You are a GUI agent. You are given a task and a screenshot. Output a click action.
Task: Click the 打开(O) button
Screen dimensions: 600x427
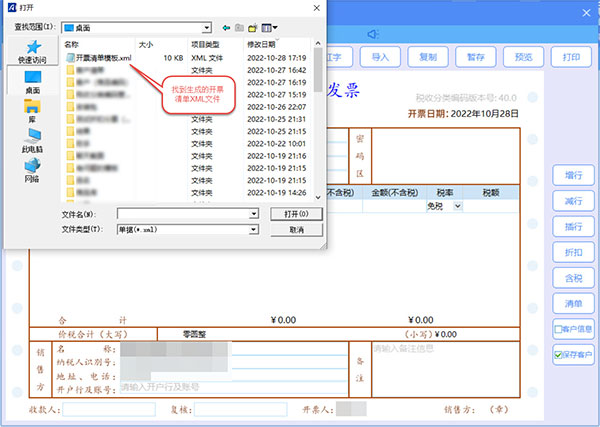[x=295, y=214]
